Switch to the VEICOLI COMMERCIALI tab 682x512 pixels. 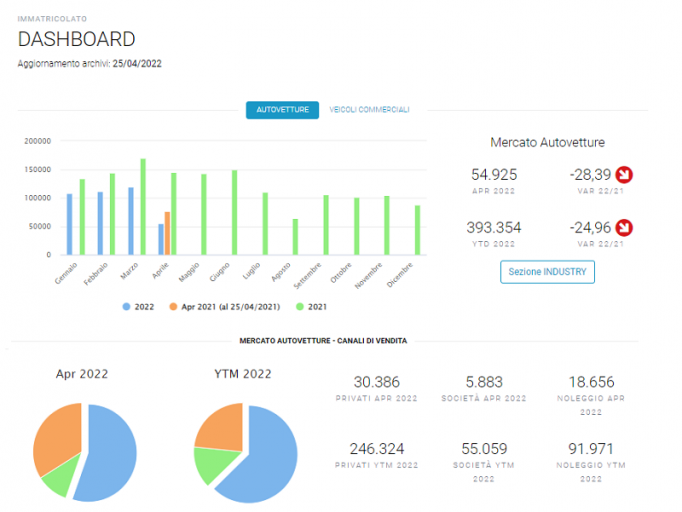click(x=369, y=110)
